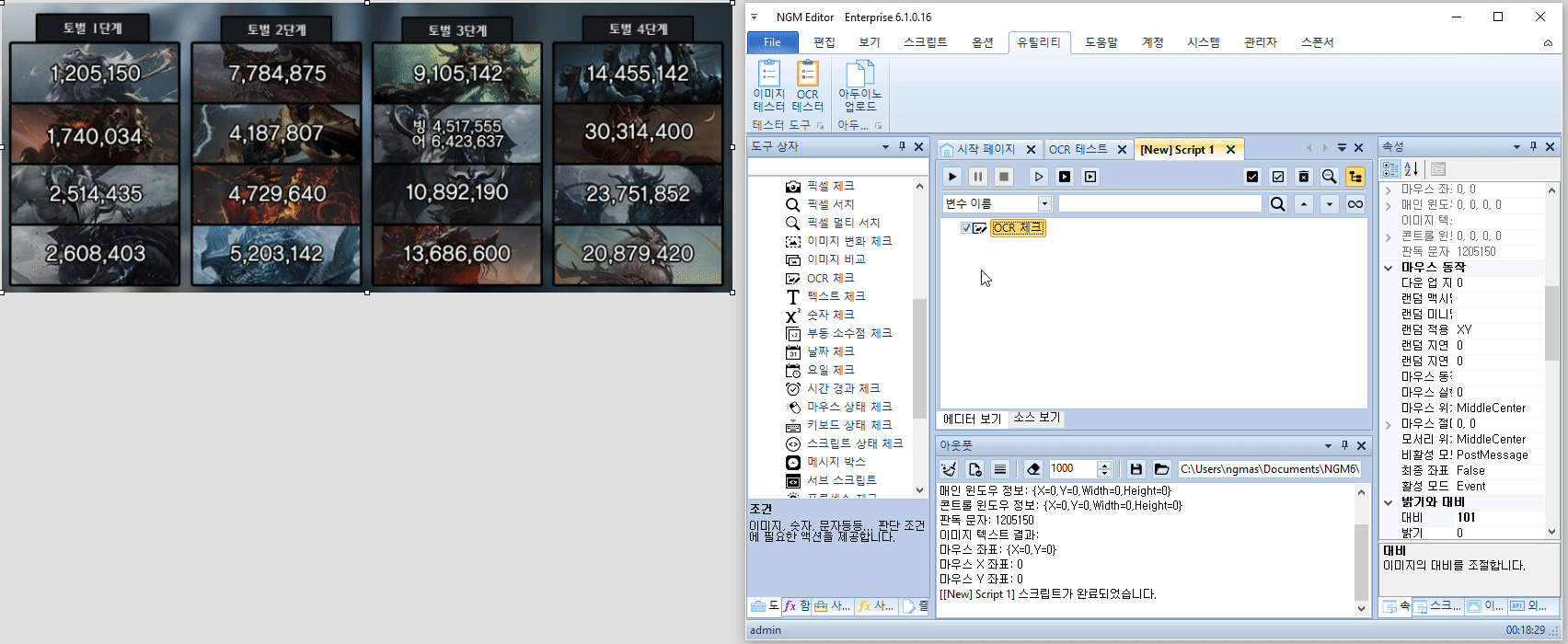Switch to the 스크립트 ribbon tab
Viewport: 1568px width, 644px height.
pos(925,42)
